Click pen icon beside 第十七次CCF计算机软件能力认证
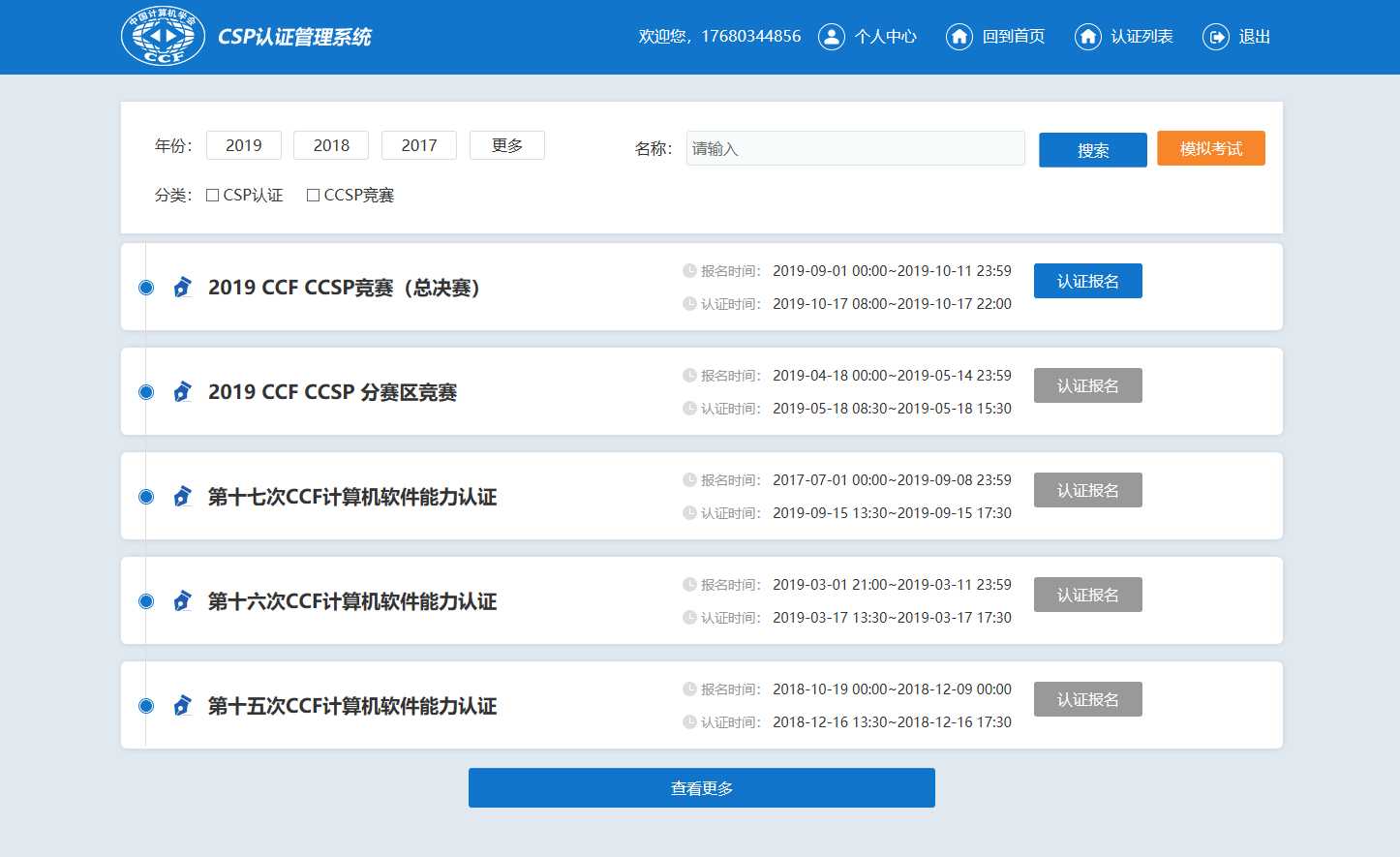The height and width of the screenshot is (857, 1400). click(182, 496)
